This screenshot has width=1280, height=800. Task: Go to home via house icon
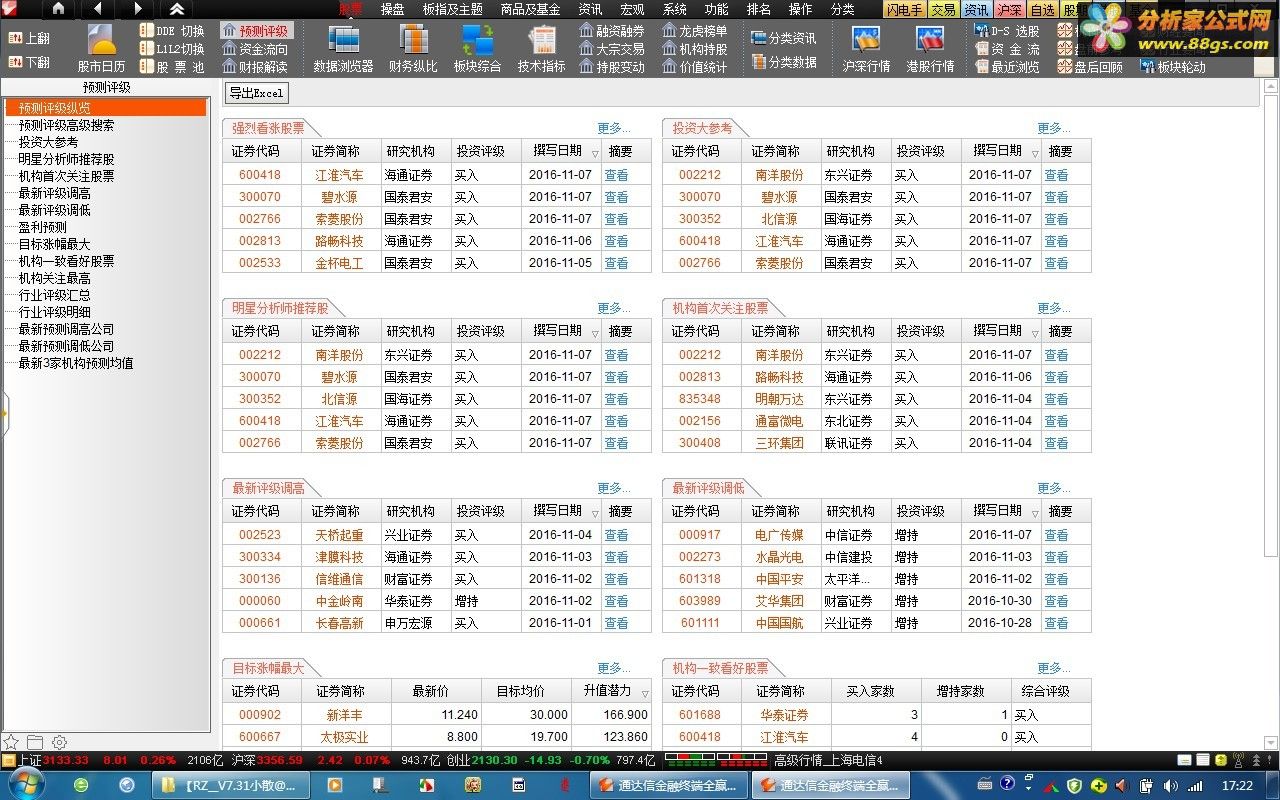click(58, 9)
